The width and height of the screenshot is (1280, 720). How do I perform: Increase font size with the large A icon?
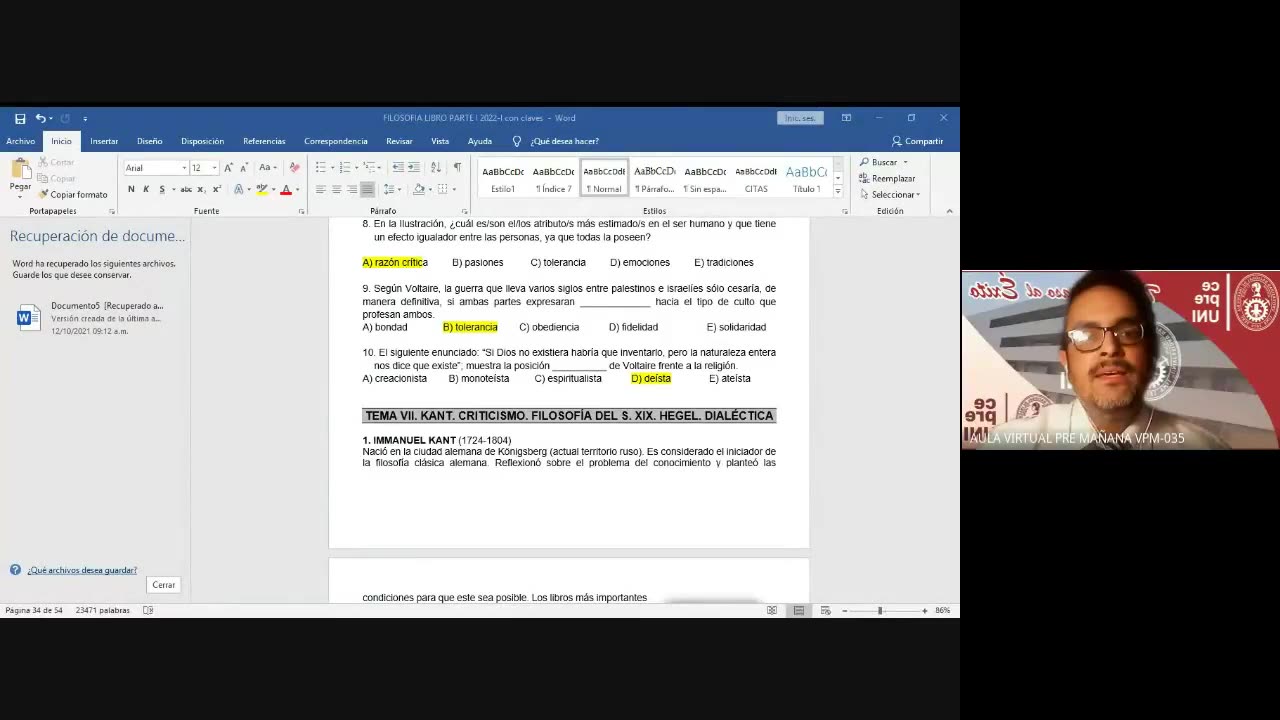(229, 168)
